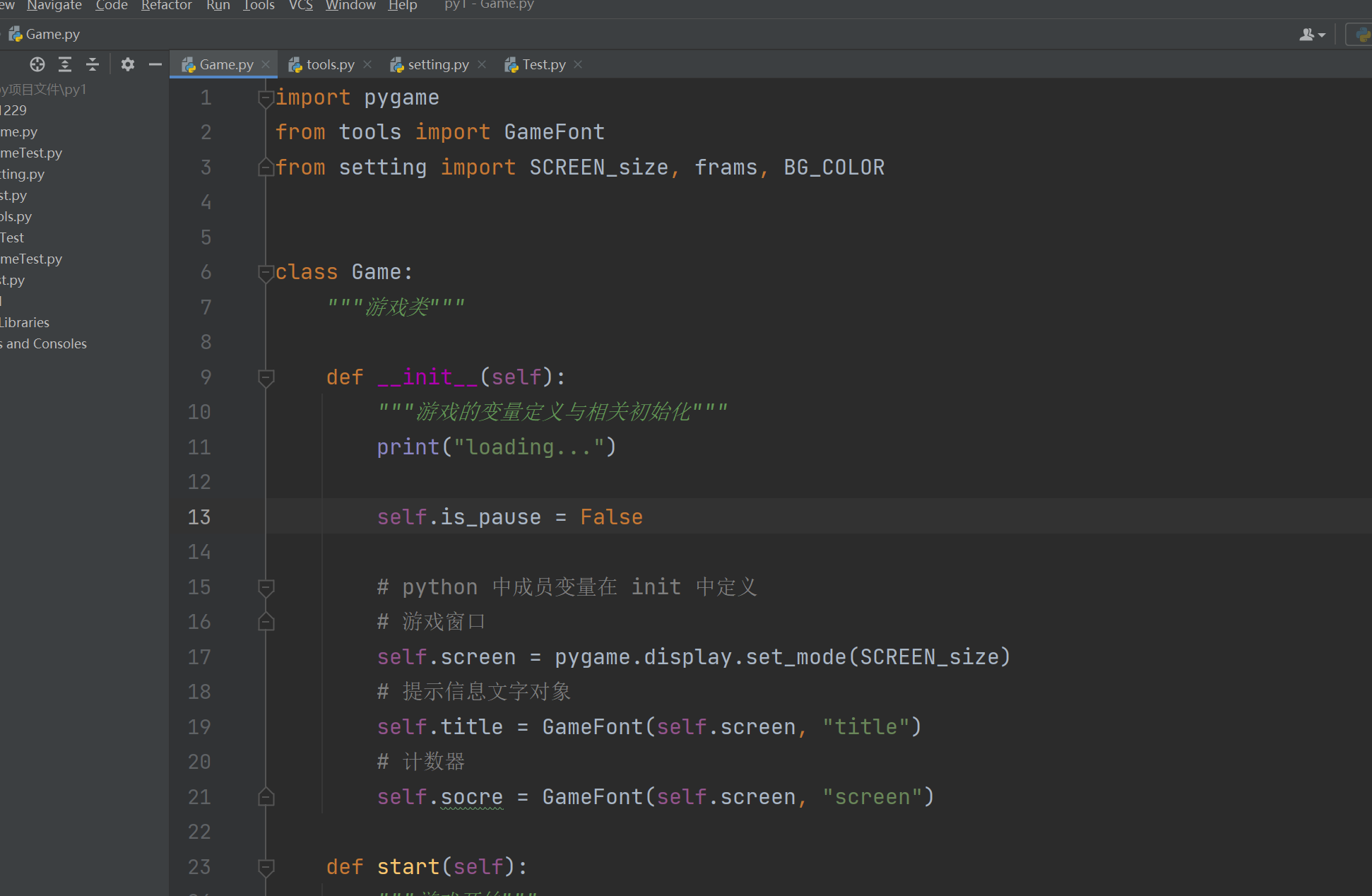The width and height of the screenshot is (1372, 896).
Task: Open the Refactor menu
Action: click(166, 6)
